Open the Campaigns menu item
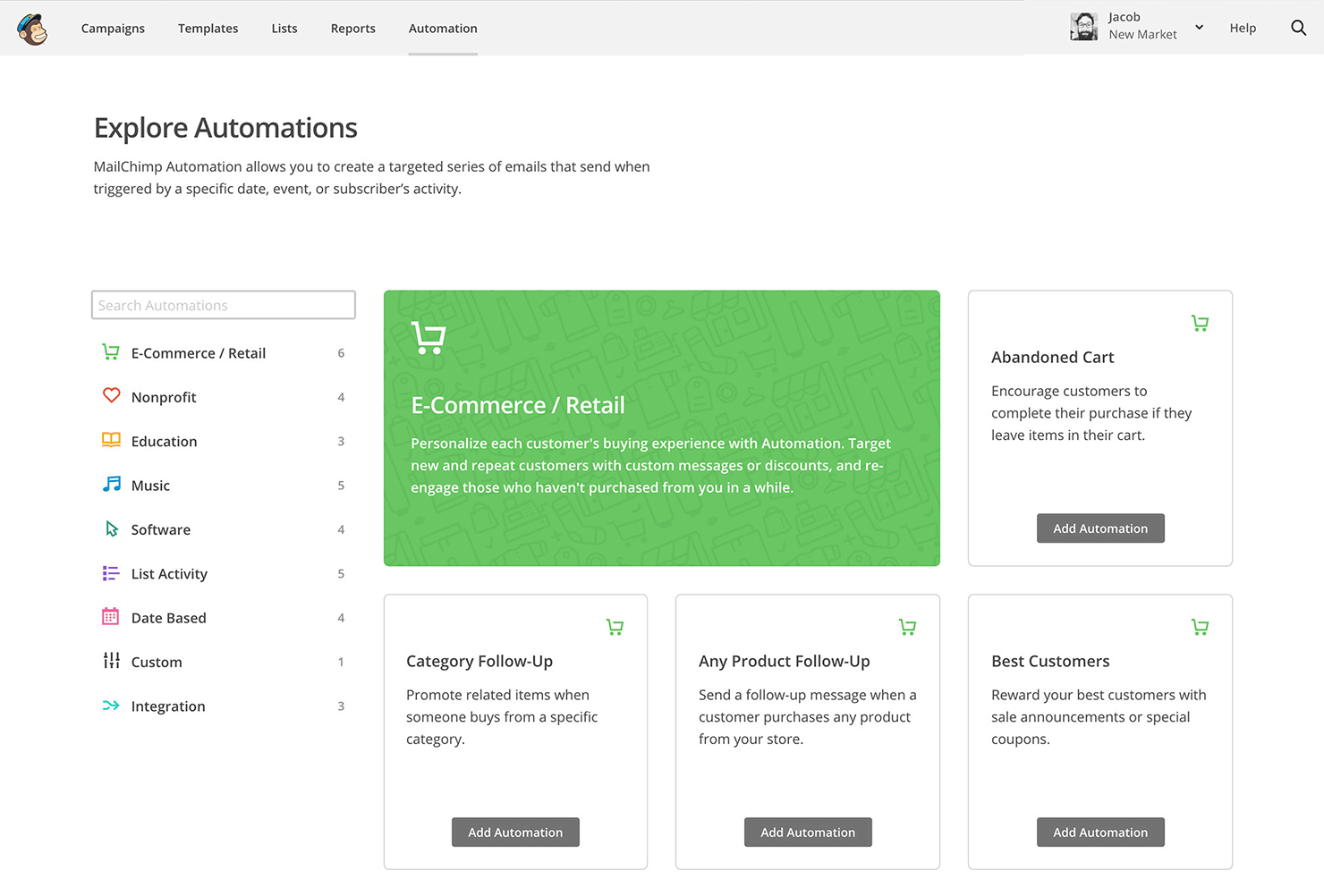This screenshot has height=896, width=1324. (x=113, y=29)
